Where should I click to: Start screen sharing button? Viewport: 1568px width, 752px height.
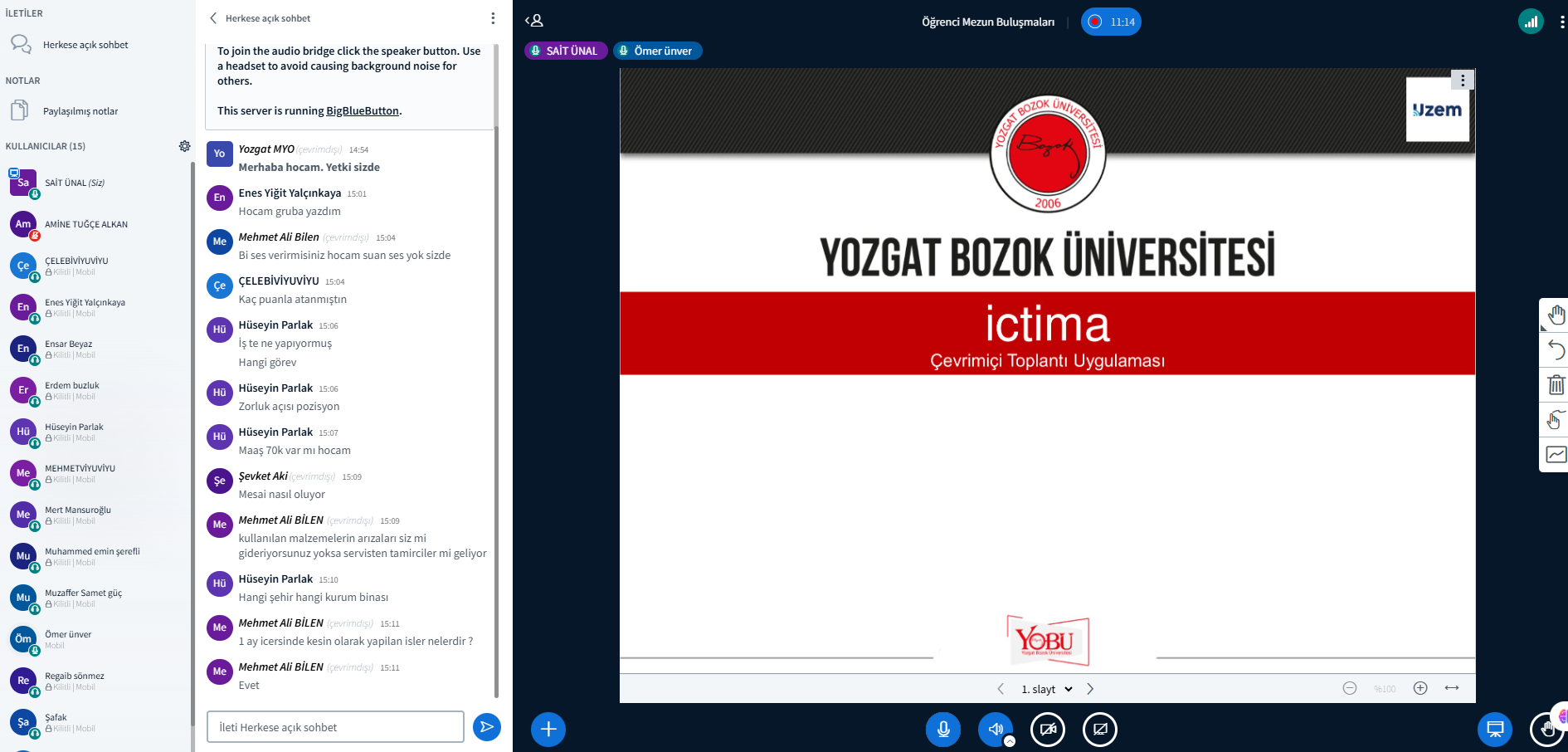pyautogui.click(x=1100, y=730)
